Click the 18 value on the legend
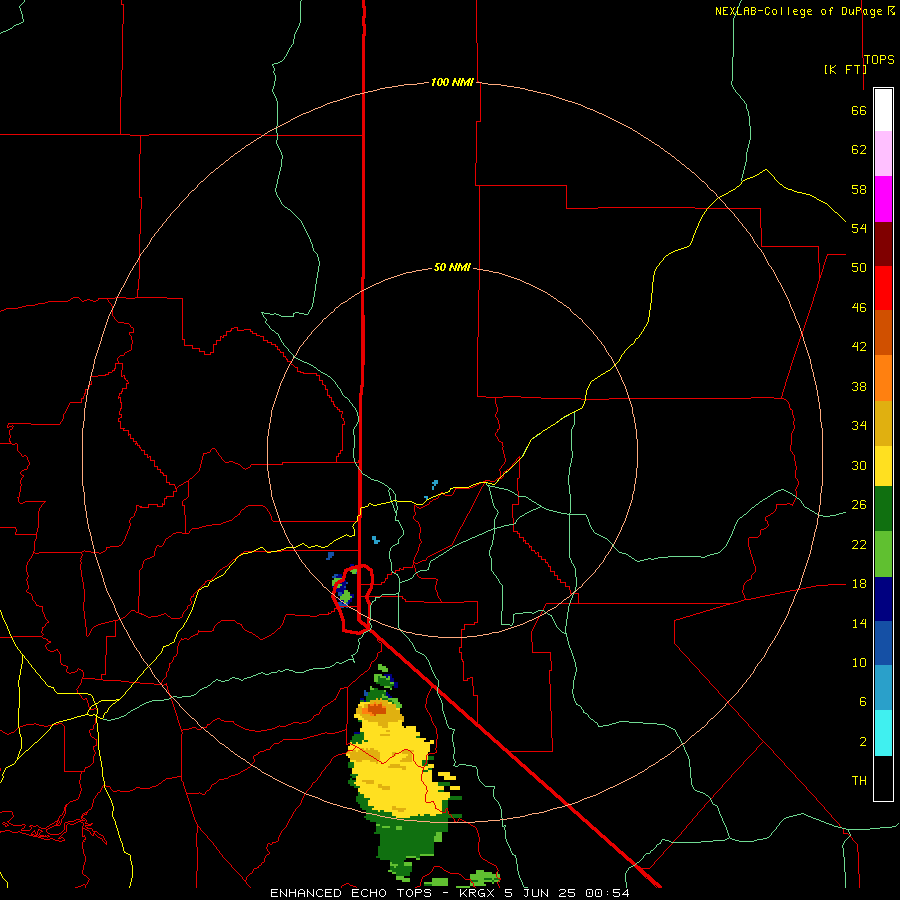Image resolution: width=900 pixels, height=900 pixels. coord(859,584)
